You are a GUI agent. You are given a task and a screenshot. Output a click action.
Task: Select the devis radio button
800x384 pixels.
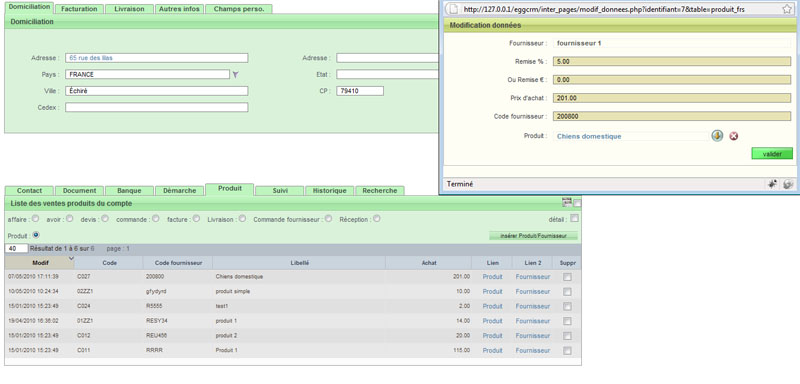pos(105,219)
